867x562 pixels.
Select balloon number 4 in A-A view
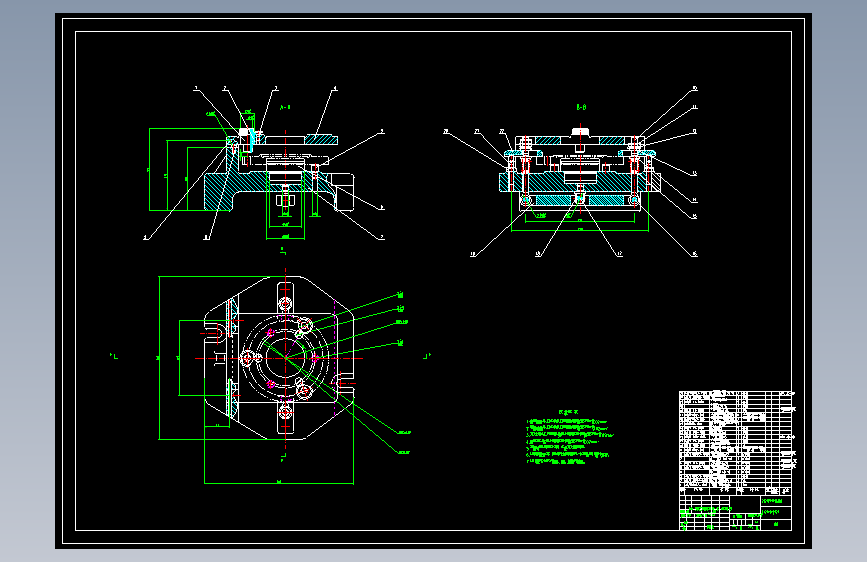335,89
